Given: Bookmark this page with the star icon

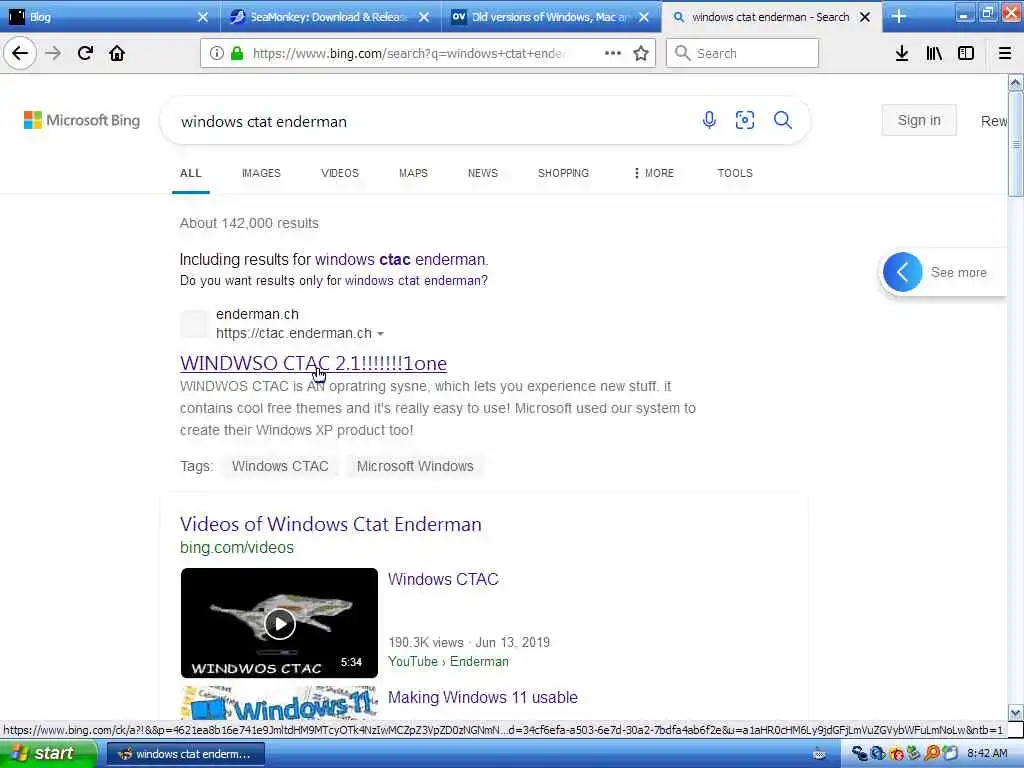Looking at the screenshot, I should pyautogui.click(x=641, y=54).
